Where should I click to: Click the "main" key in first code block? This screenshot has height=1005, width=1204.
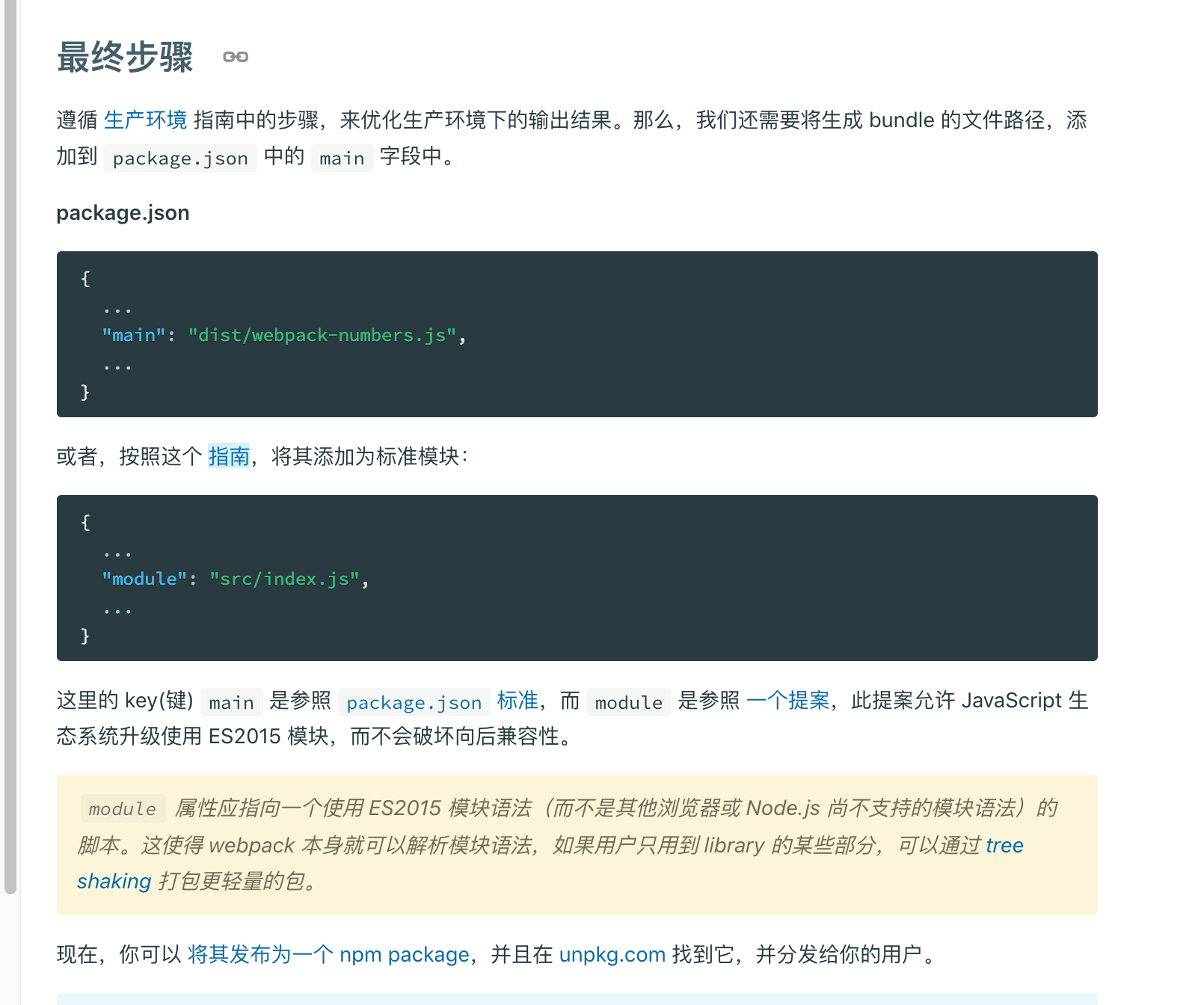(134, 335)
